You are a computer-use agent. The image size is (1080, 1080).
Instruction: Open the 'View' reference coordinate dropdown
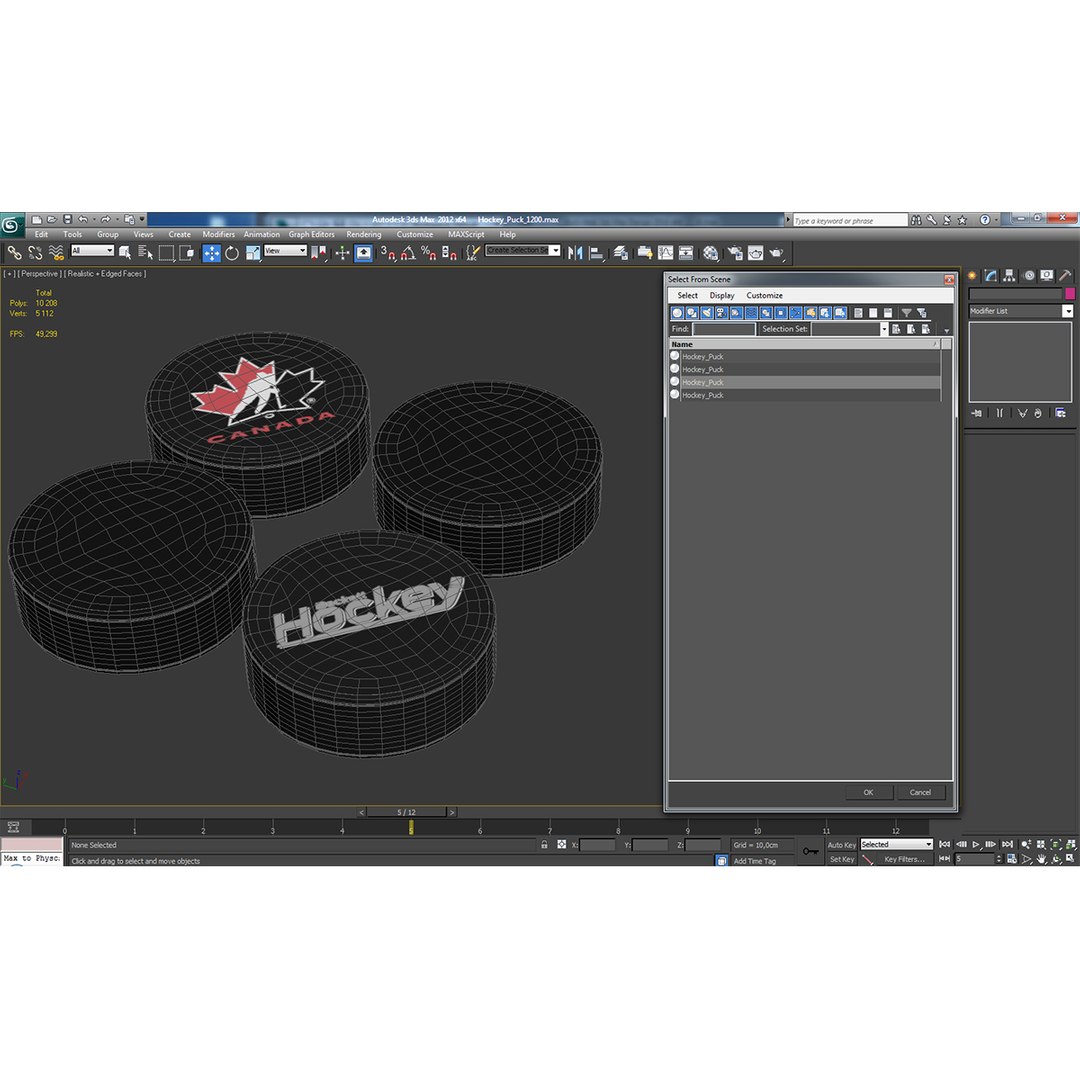(285, 251)
